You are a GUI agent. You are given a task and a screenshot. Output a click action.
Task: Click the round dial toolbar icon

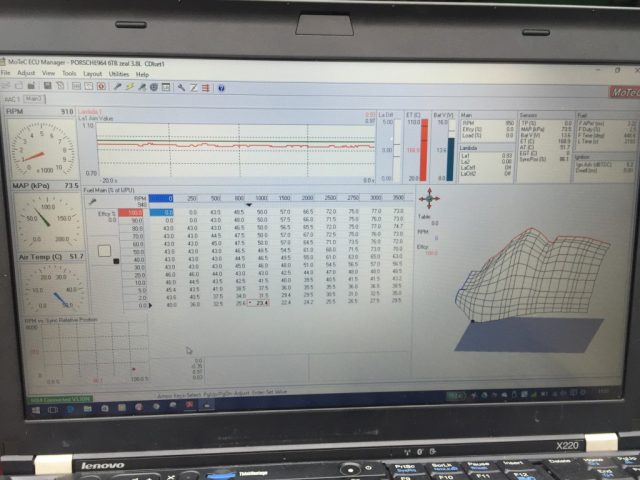pos(154,87)
